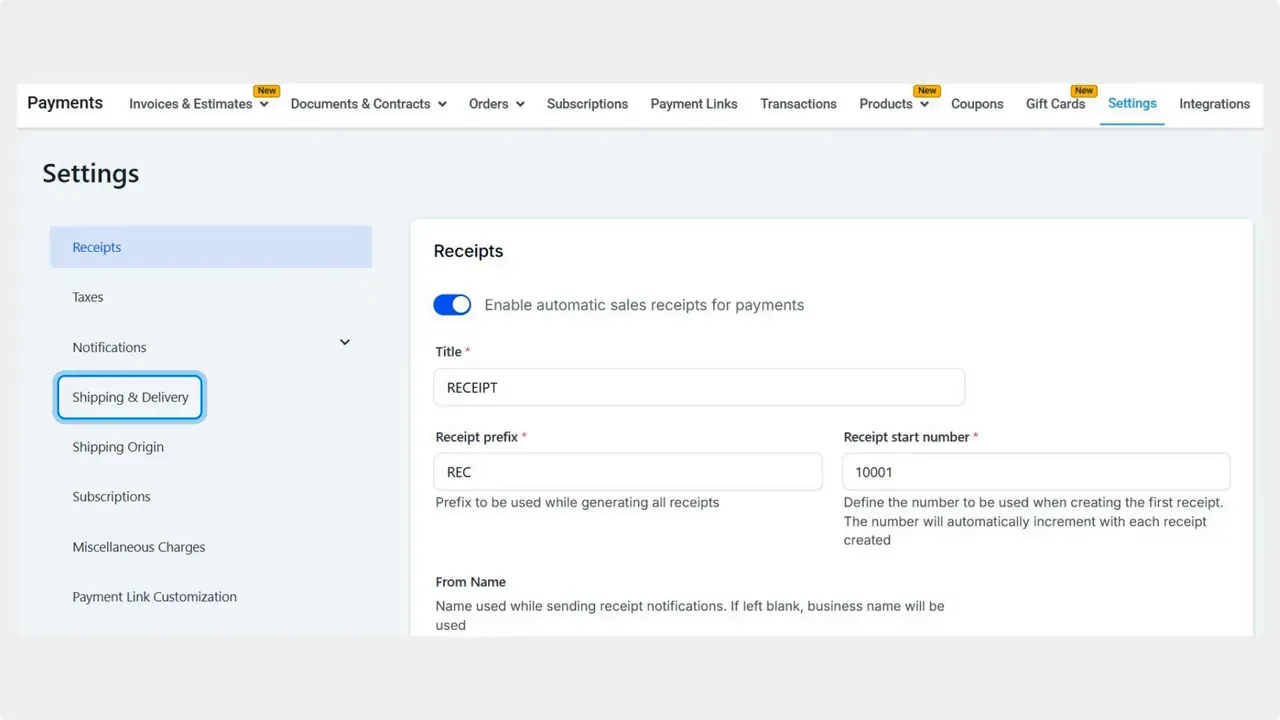Click the Receipt prefix input field
The height and width of the screenshot is (720, 1280).
pos(628,472)
